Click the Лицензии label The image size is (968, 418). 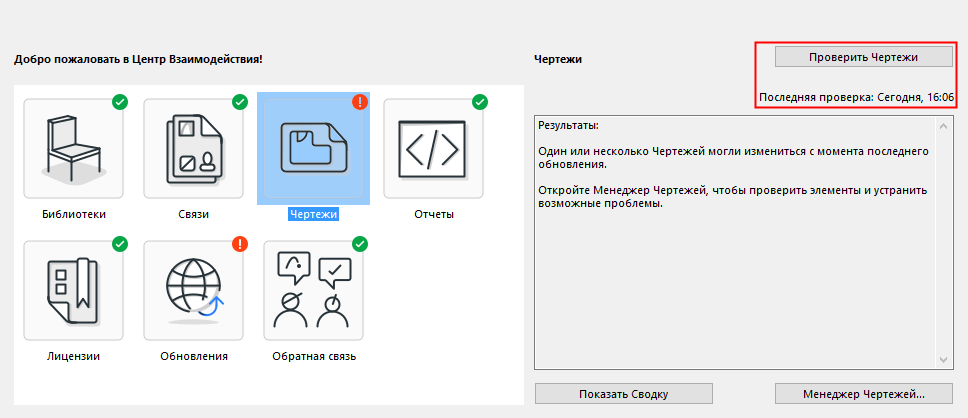tap(73, 356)
